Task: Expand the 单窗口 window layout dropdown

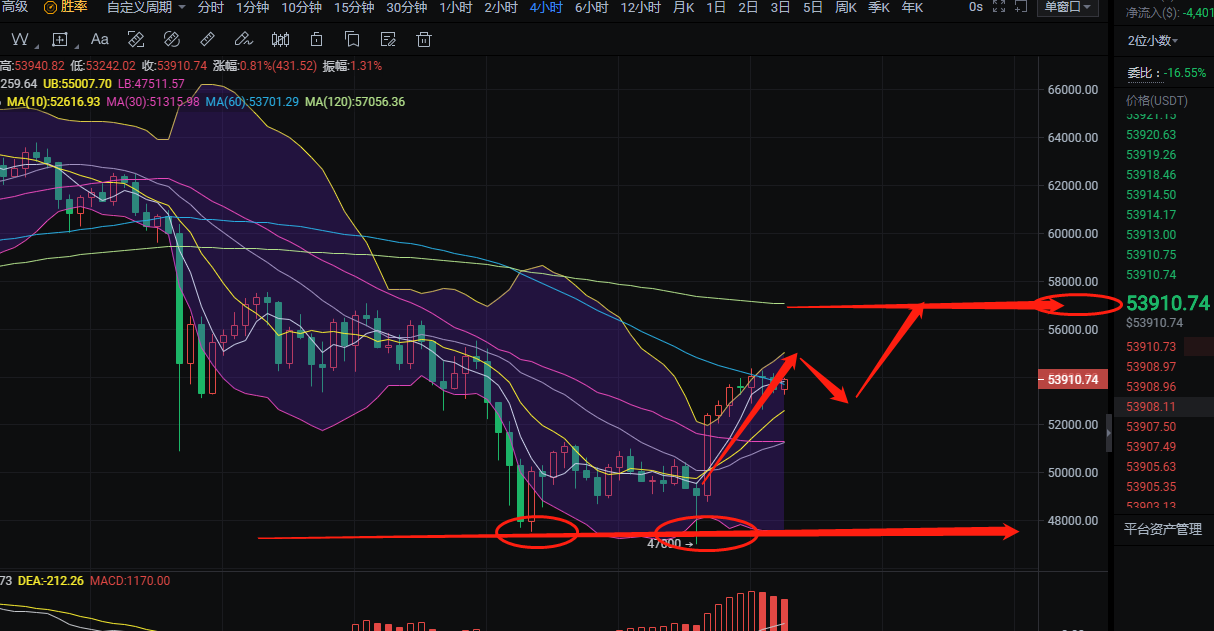Action: click(x=1070, y=7)
